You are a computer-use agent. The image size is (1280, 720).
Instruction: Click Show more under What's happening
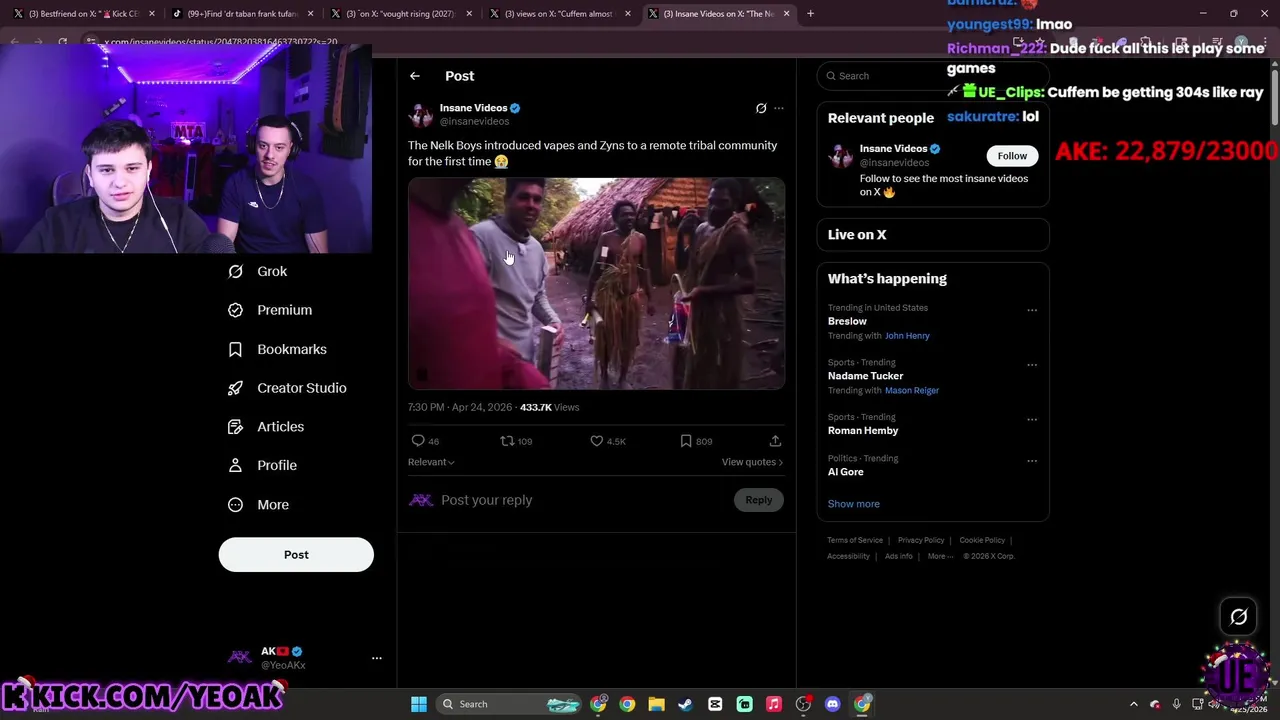tap(854, 504)
